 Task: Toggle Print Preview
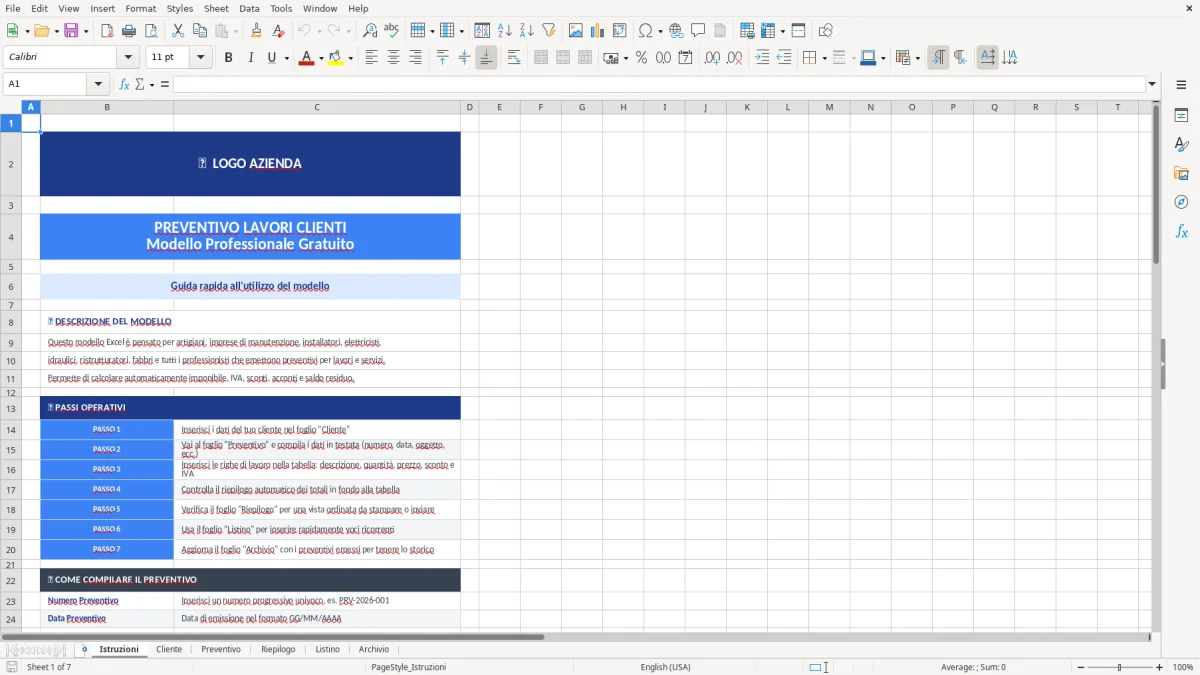click(x=151, y=31)
